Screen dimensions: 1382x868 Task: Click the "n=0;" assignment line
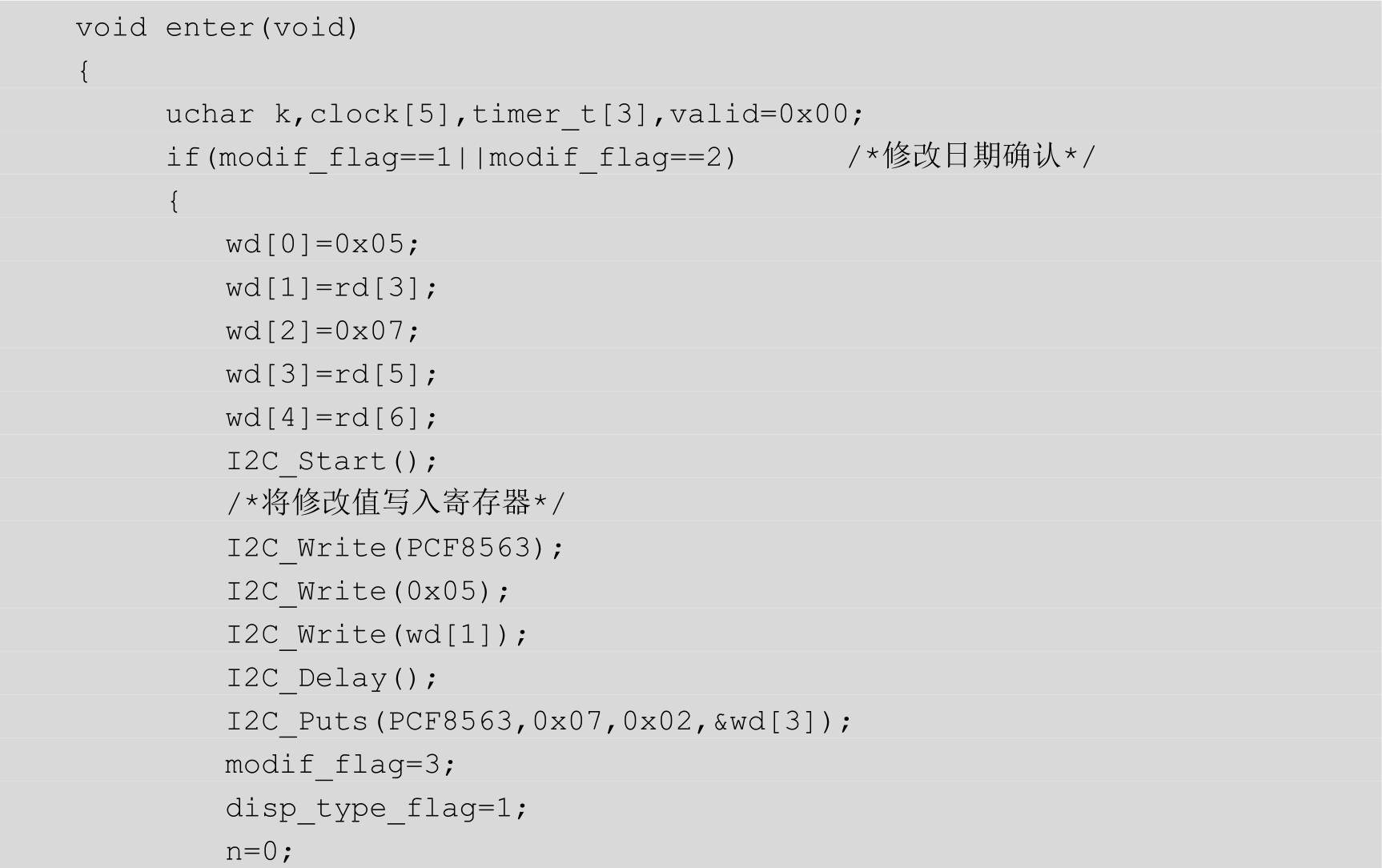[259, 850]
